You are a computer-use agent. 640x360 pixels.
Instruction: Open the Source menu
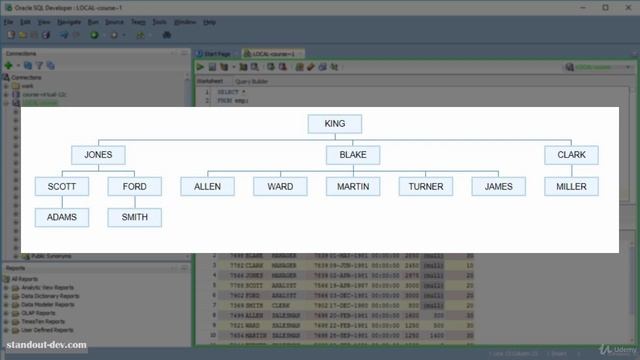[114, 22]
